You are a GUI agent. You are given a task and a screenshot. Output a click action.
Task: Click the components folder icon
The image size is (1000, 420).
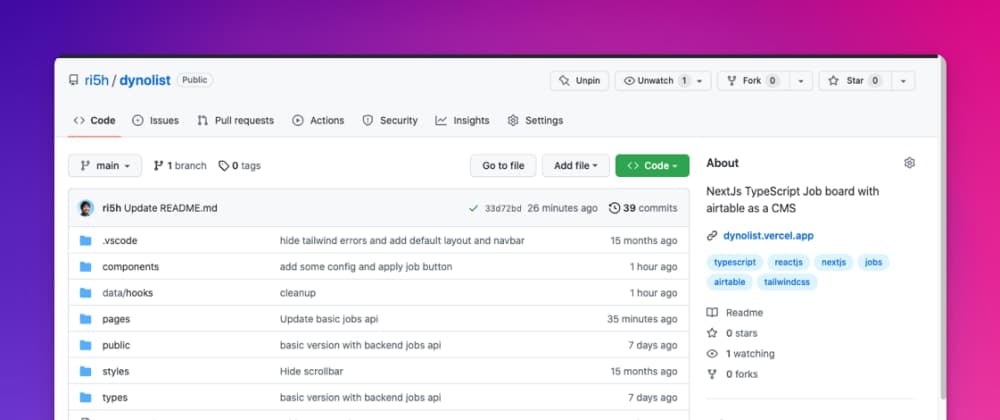86,267
